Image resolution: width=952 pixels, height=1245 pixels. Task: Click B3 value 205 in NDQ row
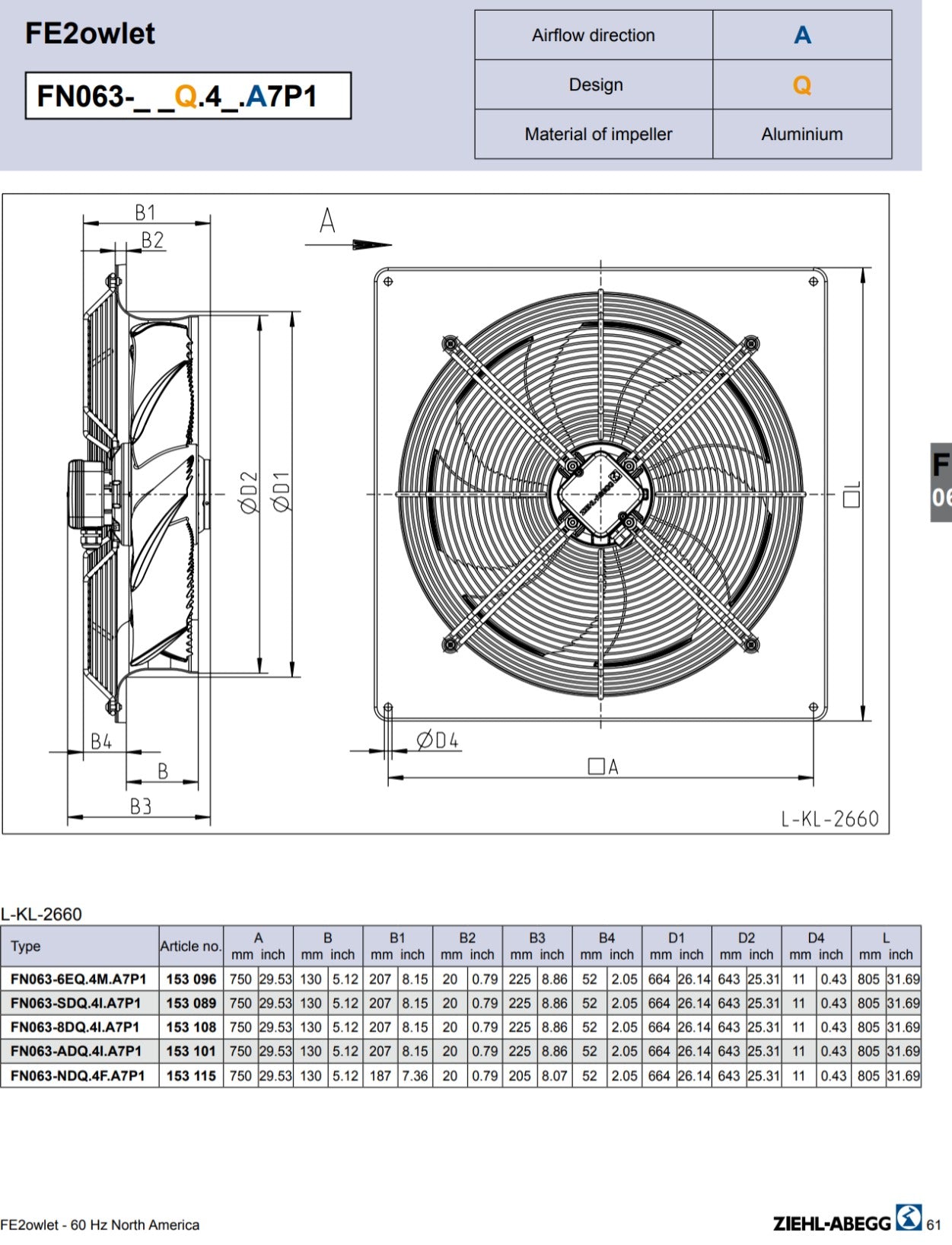(520, 1076)
